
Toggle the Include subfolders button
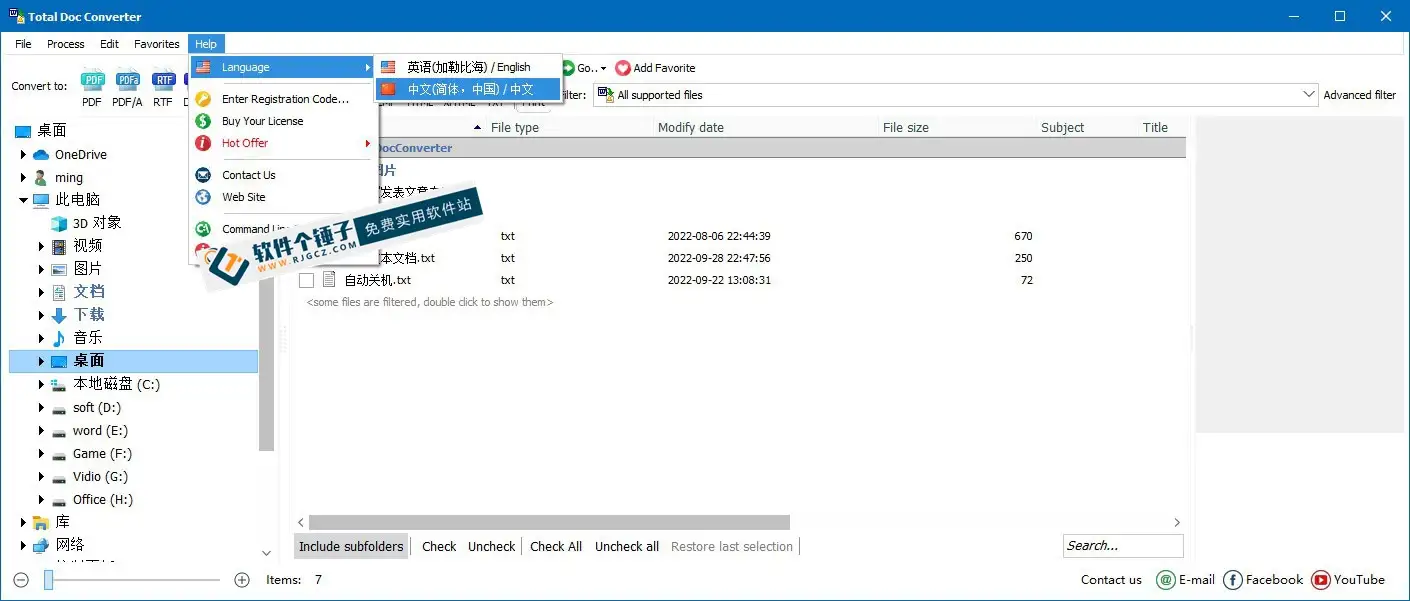tap(351, 546)
